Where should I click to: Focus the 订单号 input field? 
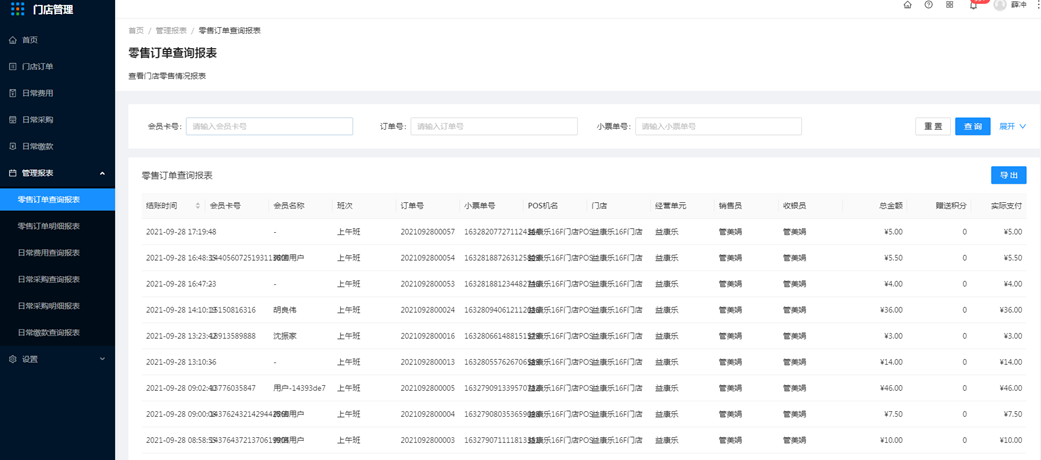click(494, 126)
